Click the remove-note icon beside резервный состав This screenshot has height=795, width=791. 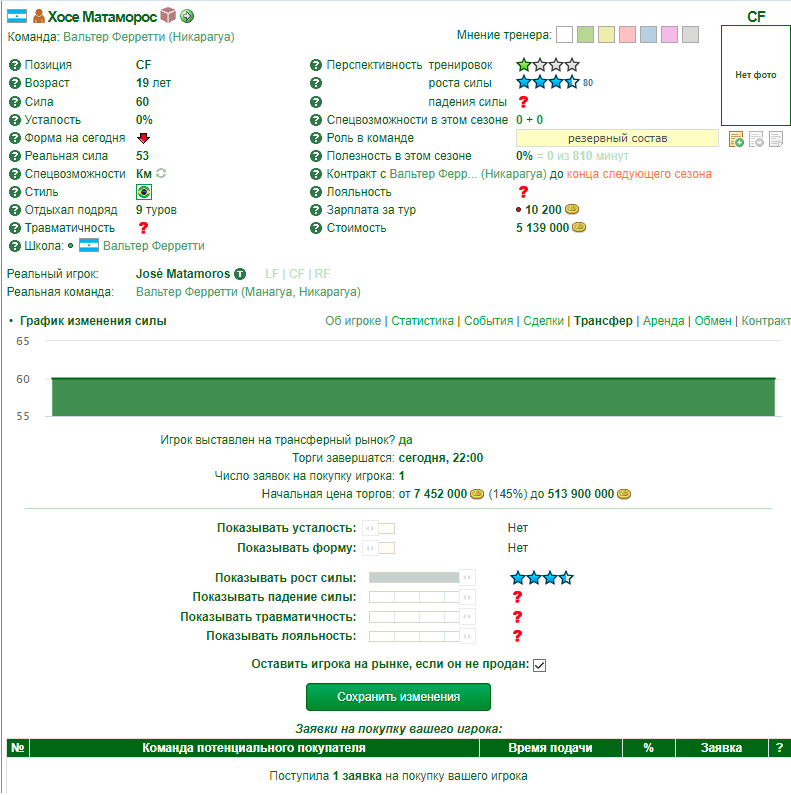[x=757, y=139]
